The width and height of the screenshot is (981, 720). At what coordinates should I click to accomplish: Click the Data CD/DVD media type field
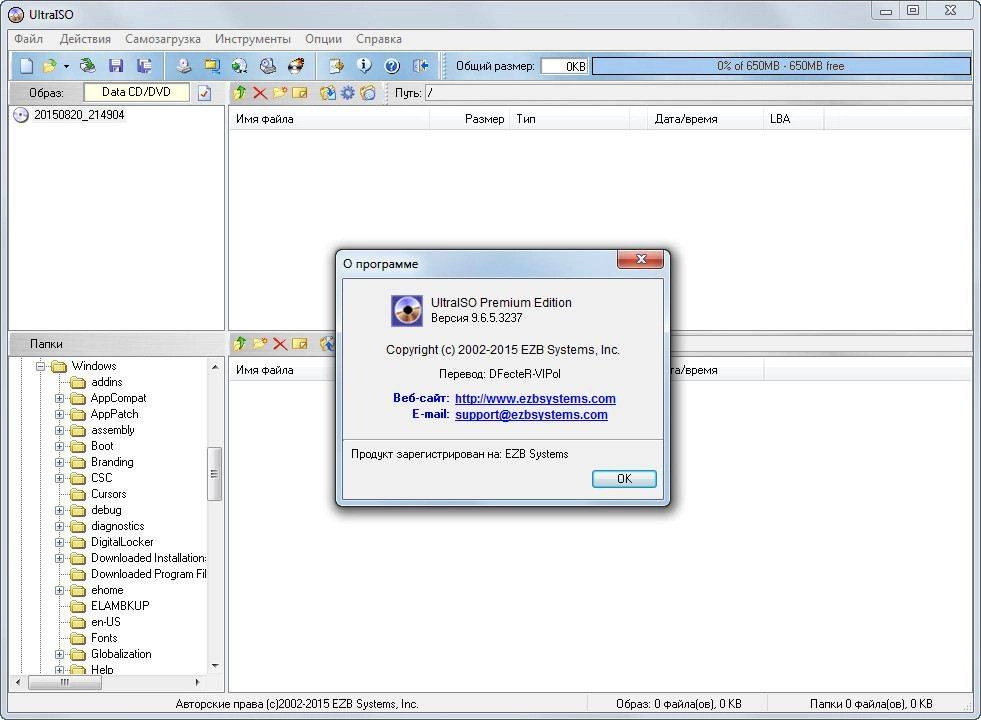[136, 92]
